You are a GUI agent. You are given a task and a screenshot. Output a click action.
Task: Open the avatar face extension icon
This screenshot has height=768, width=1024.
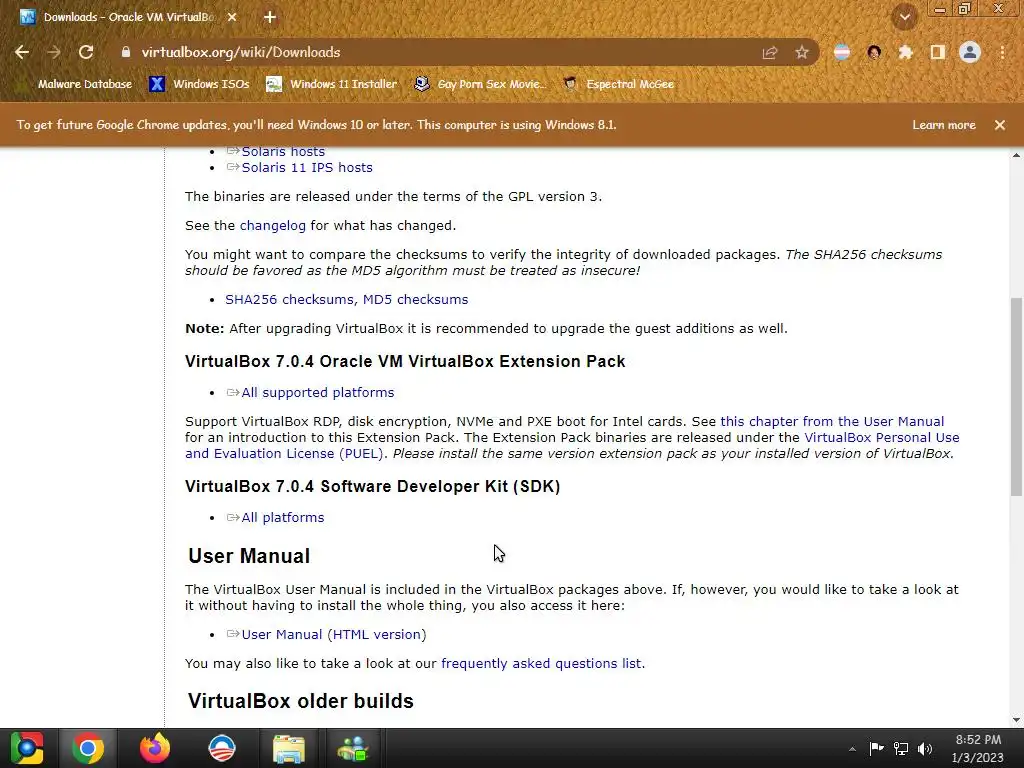(x=874, y=52)
